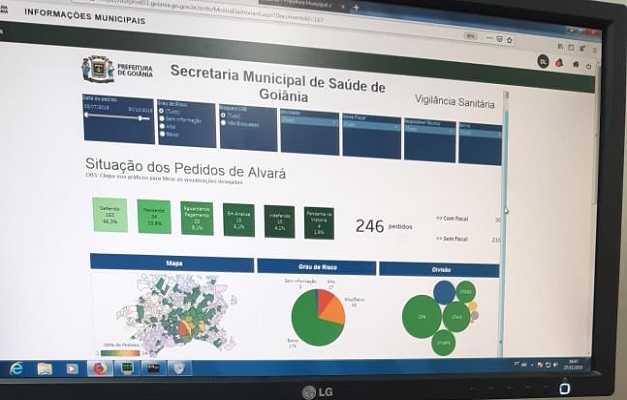This screenshot has width=627, height=400.
Task: Open the shield taskbar app
Action: (179, 368)
